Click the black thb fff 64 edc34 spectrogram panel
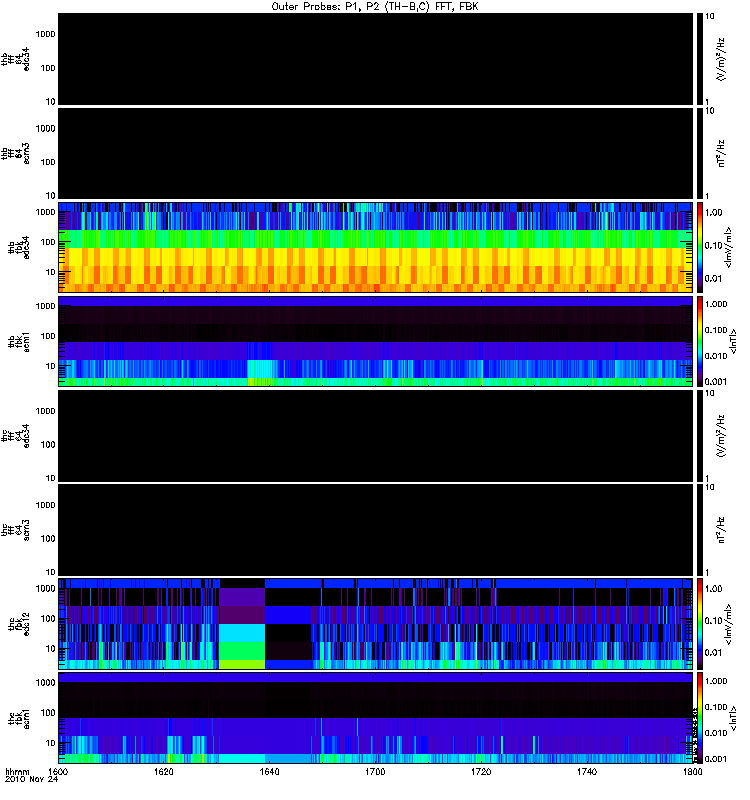 375,59
